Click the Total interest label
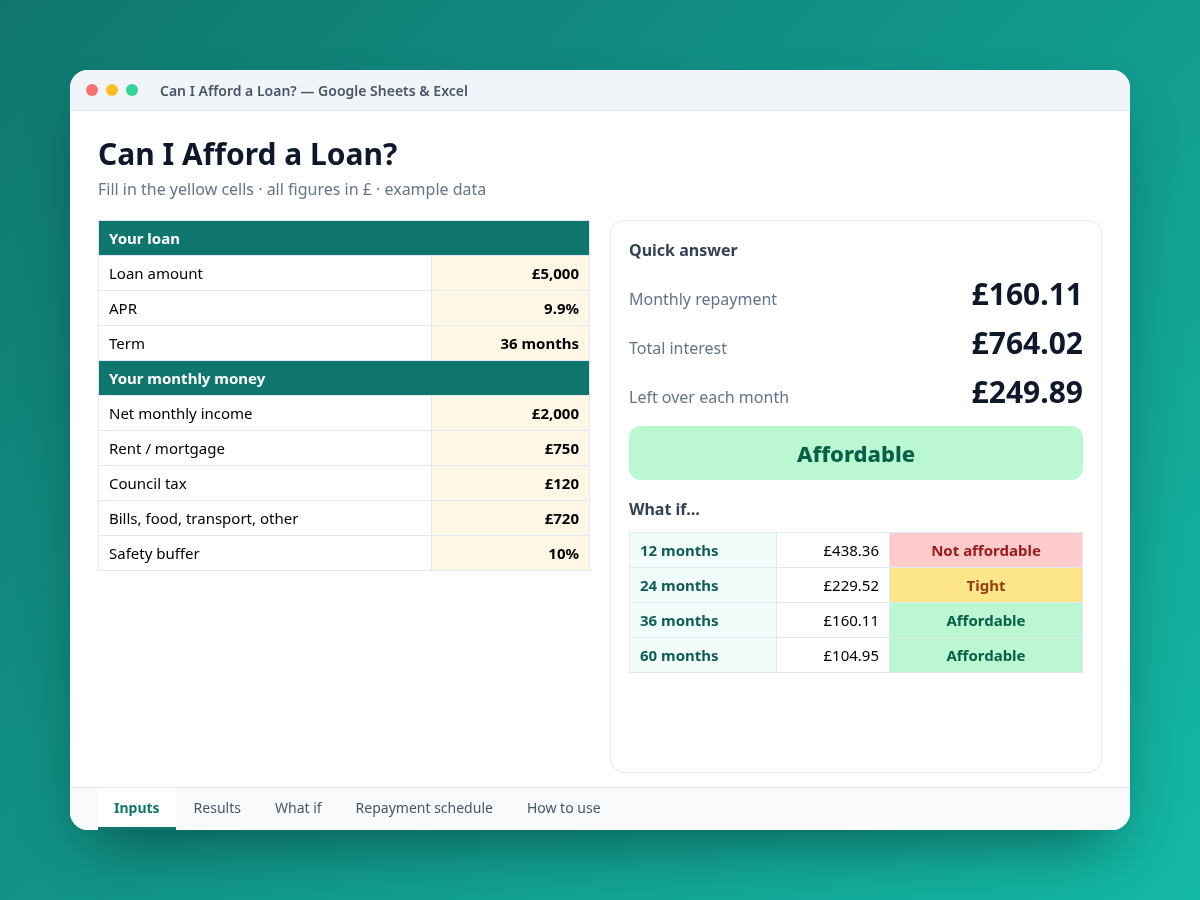This screenshot has width=1200, height=900. [x=678, y=348]
